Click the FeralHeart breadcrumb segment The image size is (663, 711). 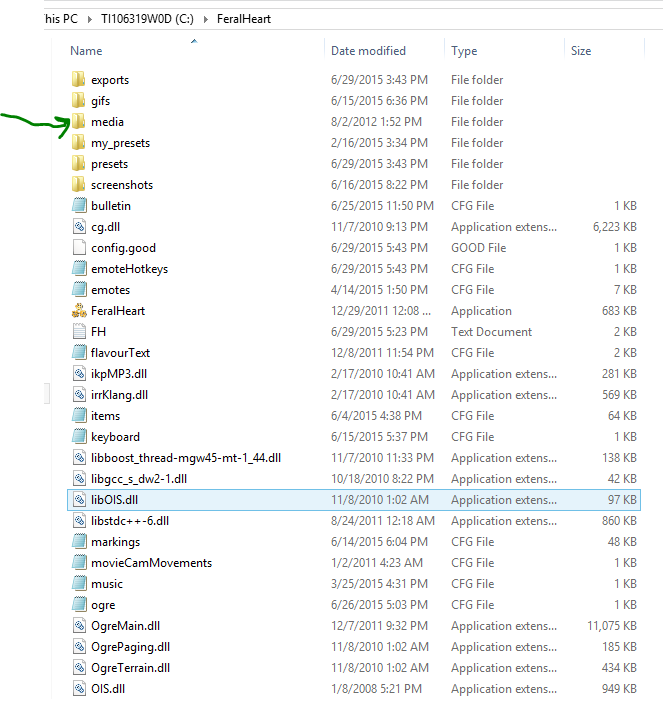pos(244,19)
